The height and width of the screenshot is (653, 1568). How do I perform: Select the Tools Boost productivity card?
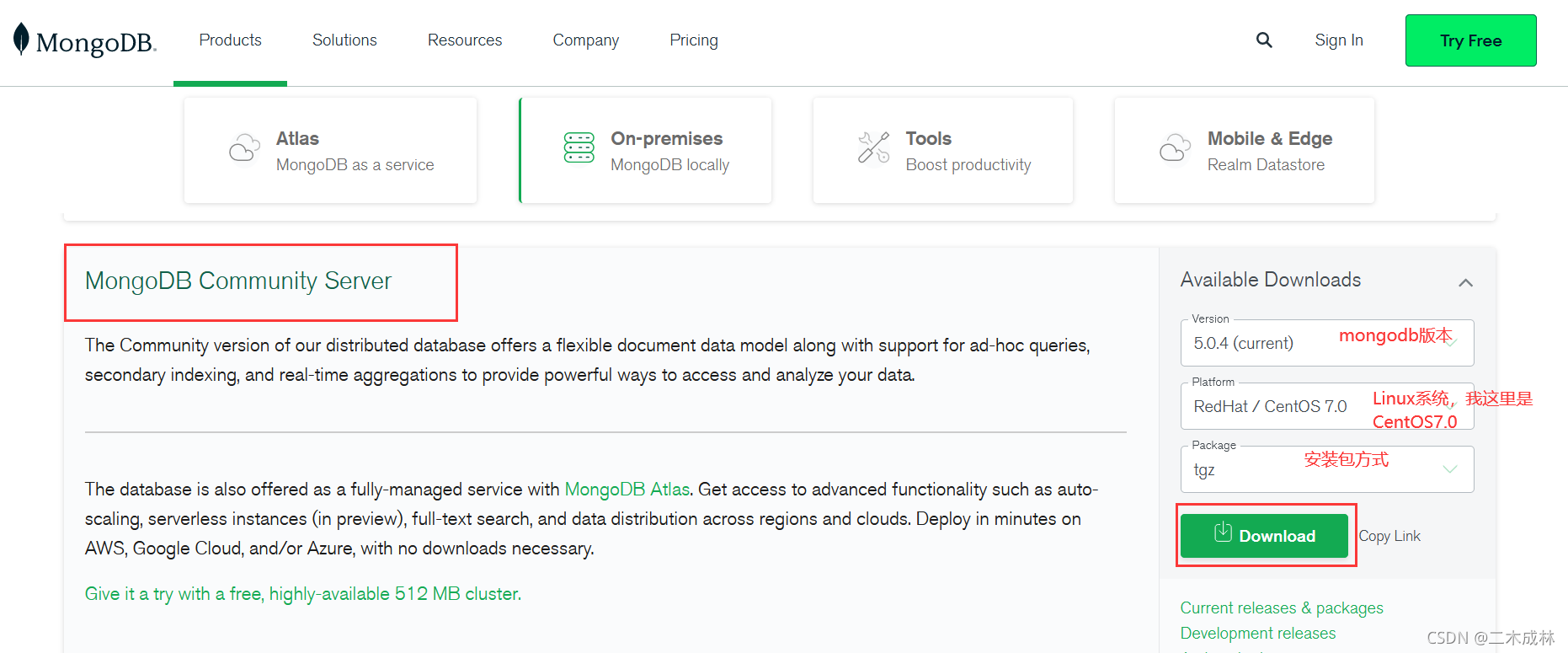943,150
